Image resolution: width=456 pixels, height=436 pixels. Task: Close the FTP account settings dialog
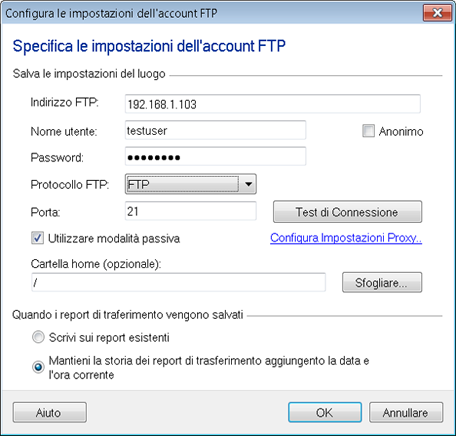(x=437, y=13)
